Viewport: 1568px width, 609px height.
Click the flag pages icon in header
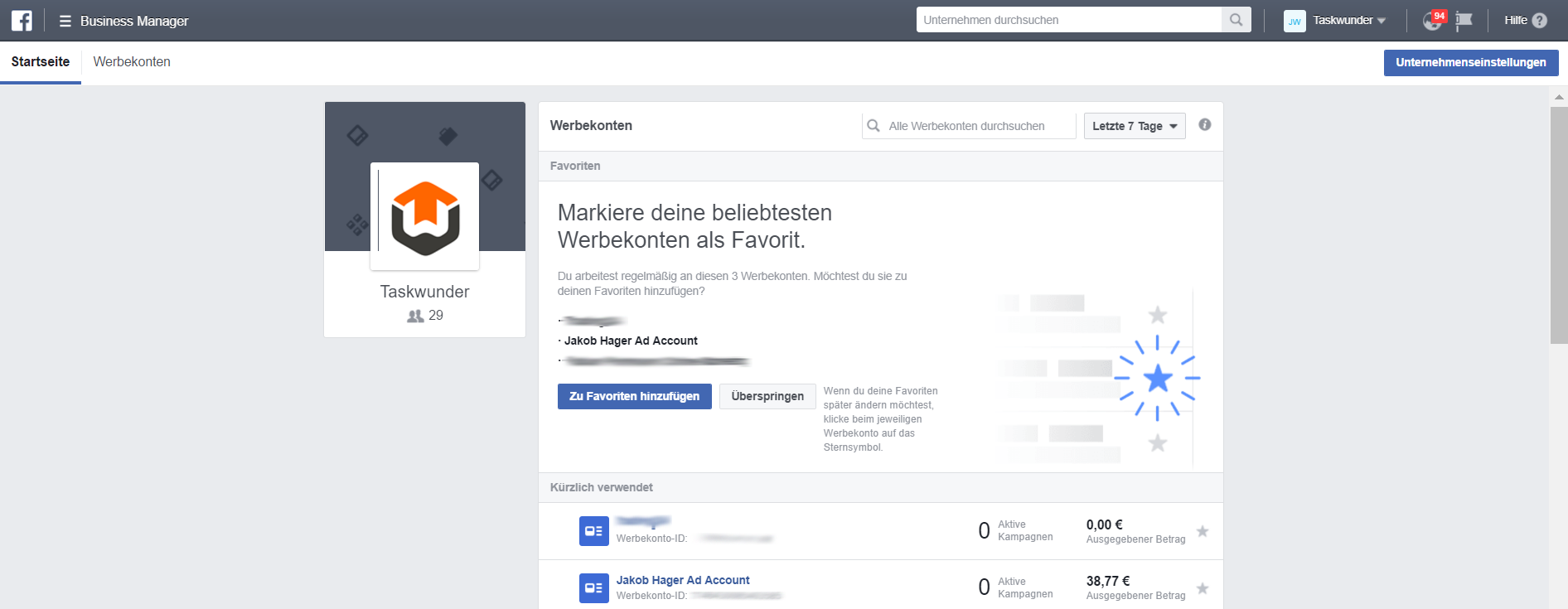pyautogui.click(x=1464, y=21)
